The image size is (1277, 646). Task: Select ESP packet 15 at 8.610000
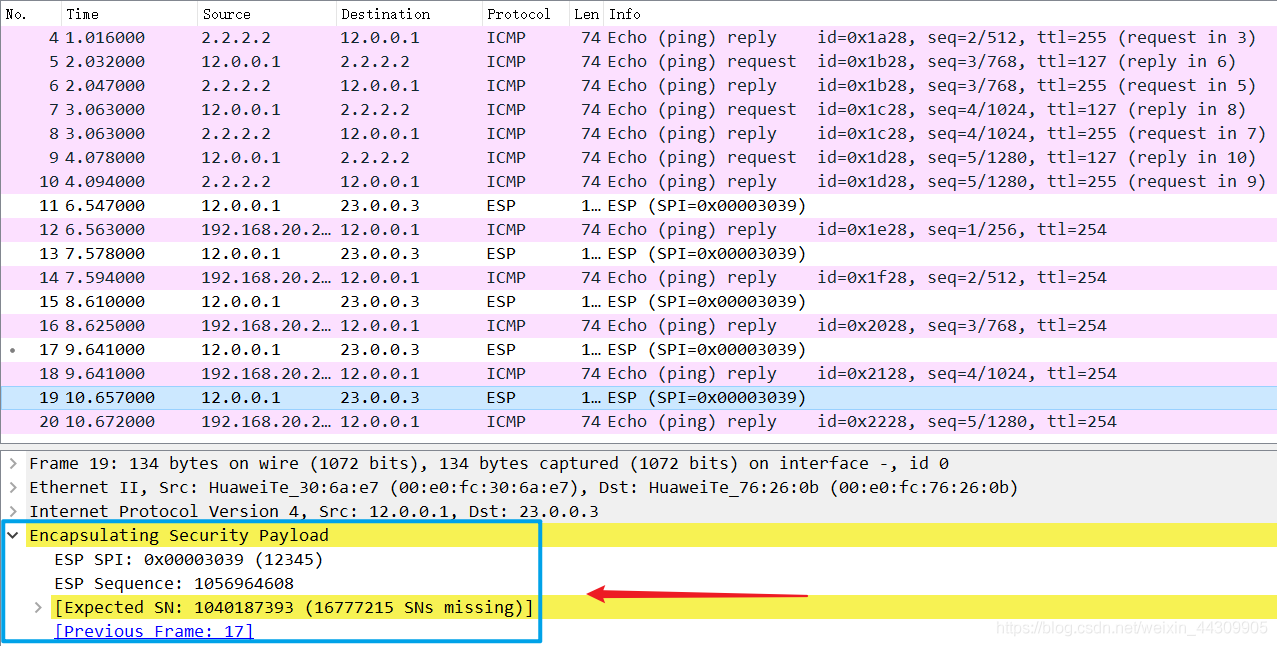(x=638, y=302)
